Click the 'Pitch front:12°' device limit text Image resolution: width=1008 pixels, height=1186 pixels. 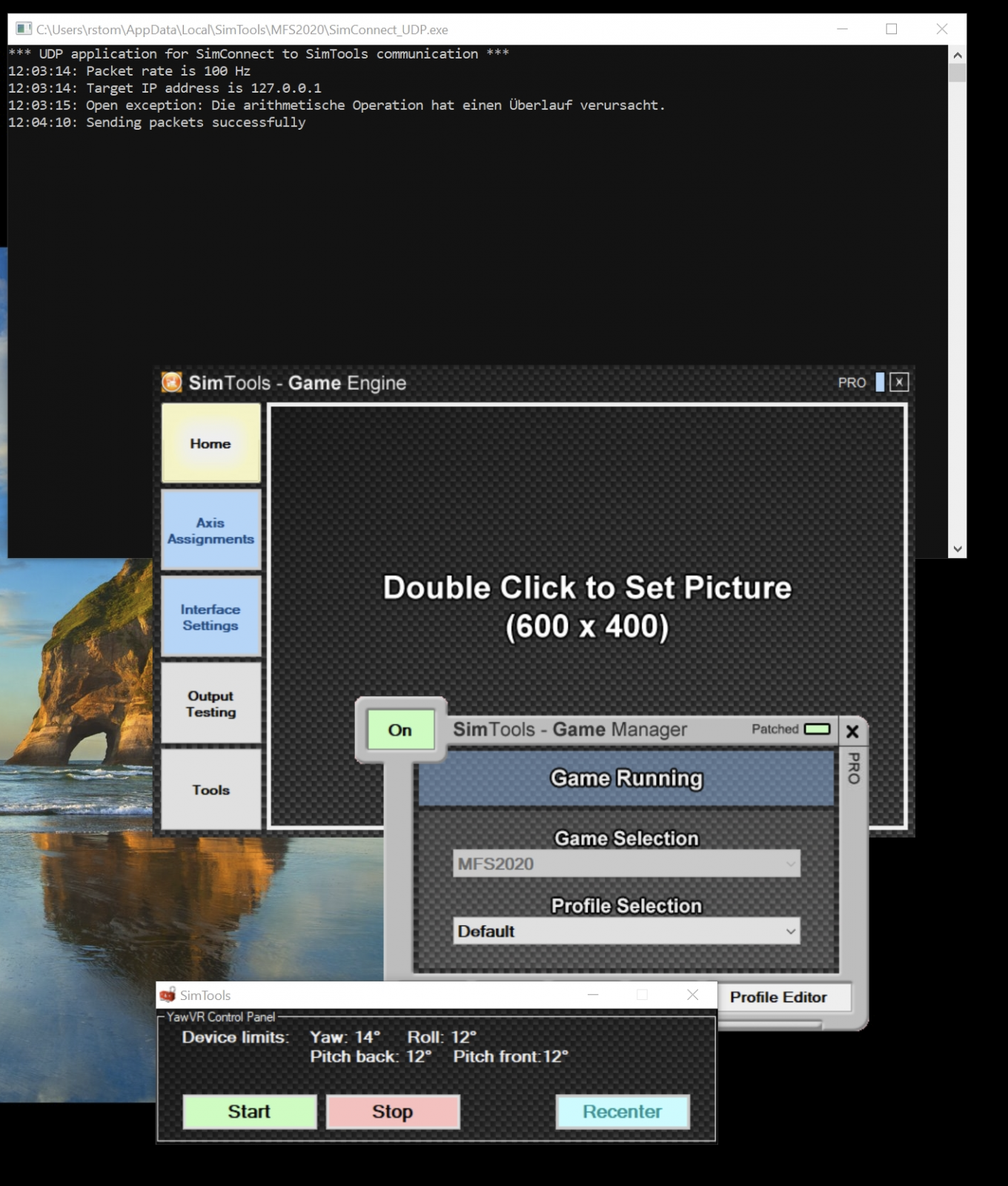(511, 1056)
